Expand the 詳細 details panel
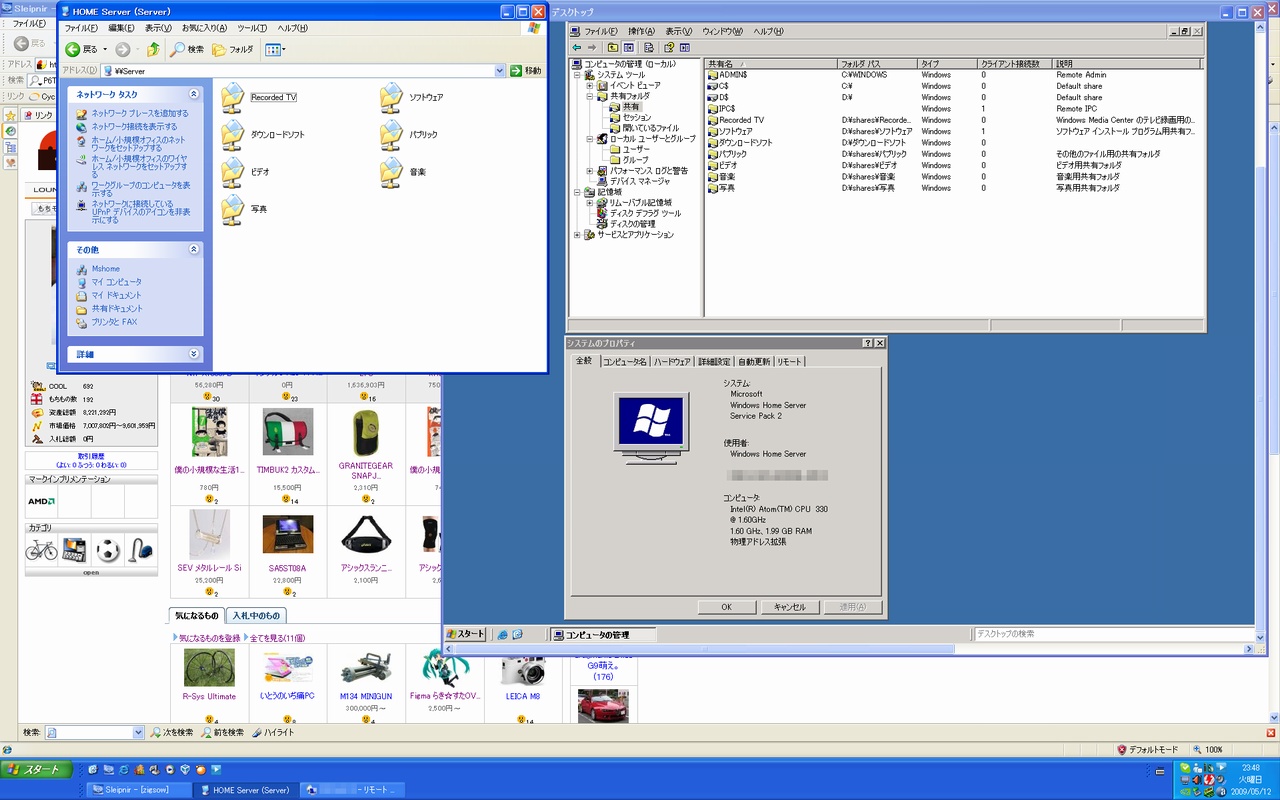This screenshot has height=800, width=1280. click(194, 354)
